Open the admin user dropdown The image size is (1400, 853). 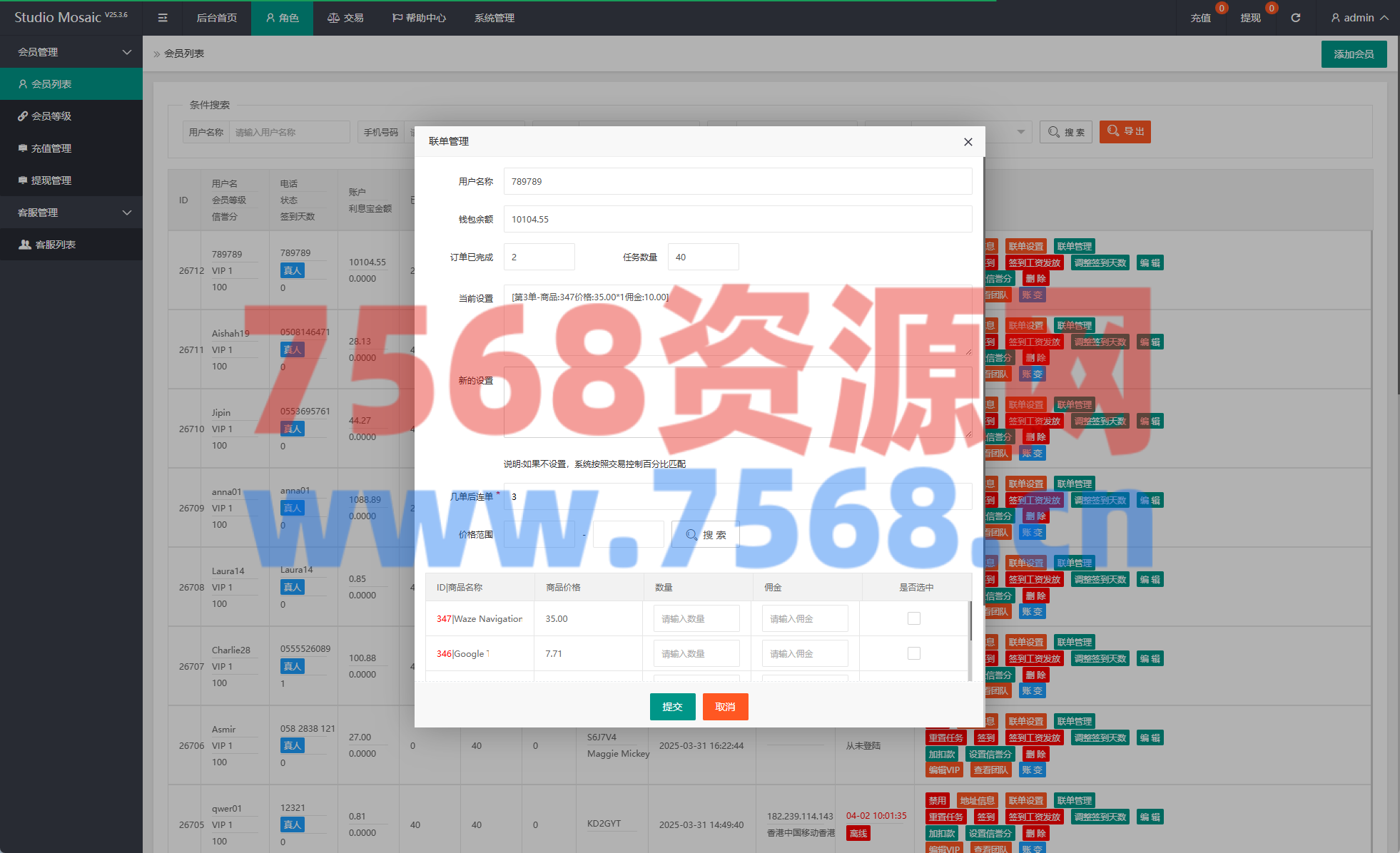click(1359, 18)
